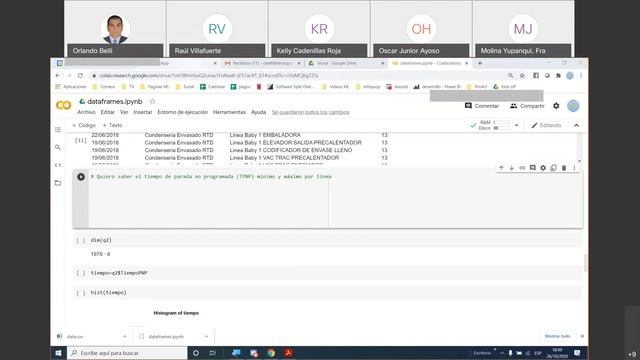
Task: Open search sidebar icon in Colab
Action: [x=58, y=147]
